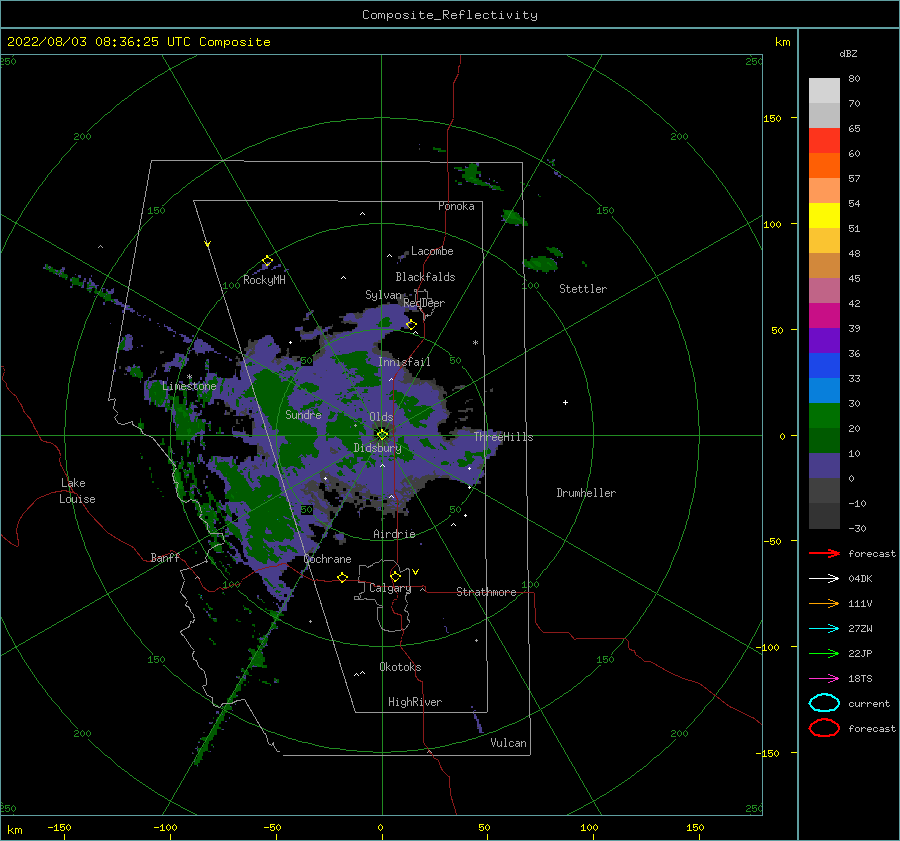The width and height of the screenshot is (900, 841).
Task: Click the Strathmore label
Action: [486, 592]
